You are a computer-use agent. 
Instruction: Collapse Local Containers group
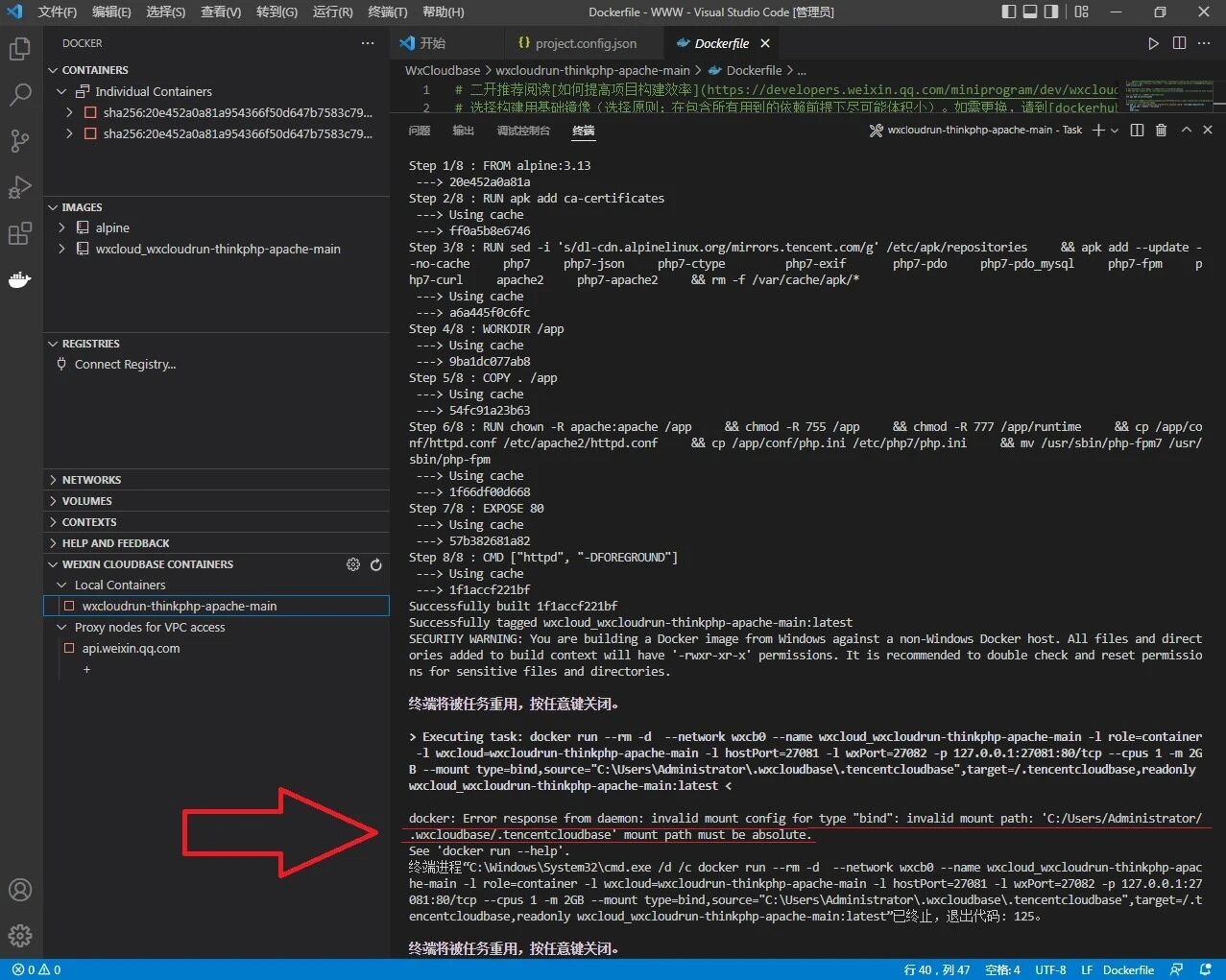[x=61, y=585]
